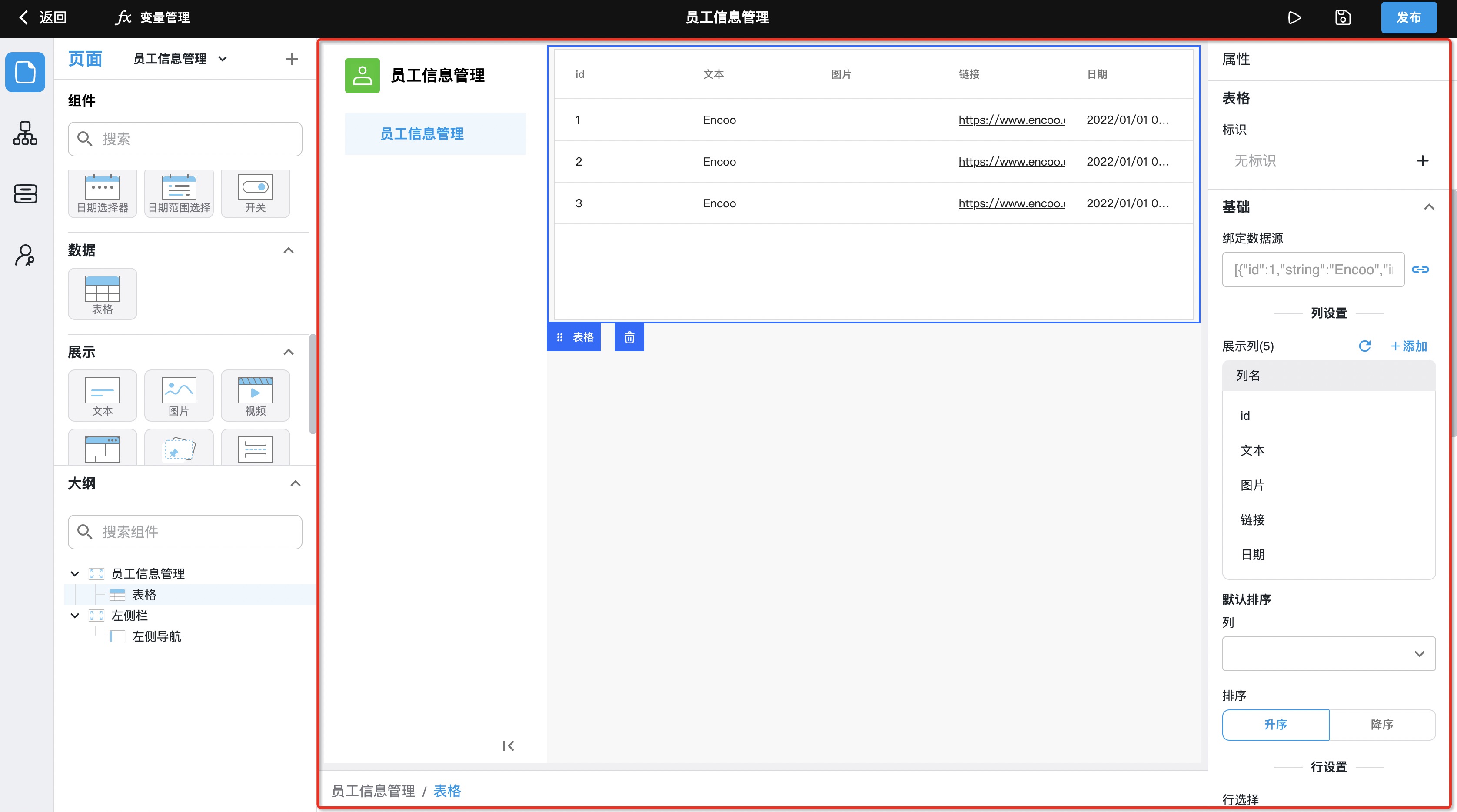
Task: Add an identifier with the plus icon
Action: point(1423,161)
